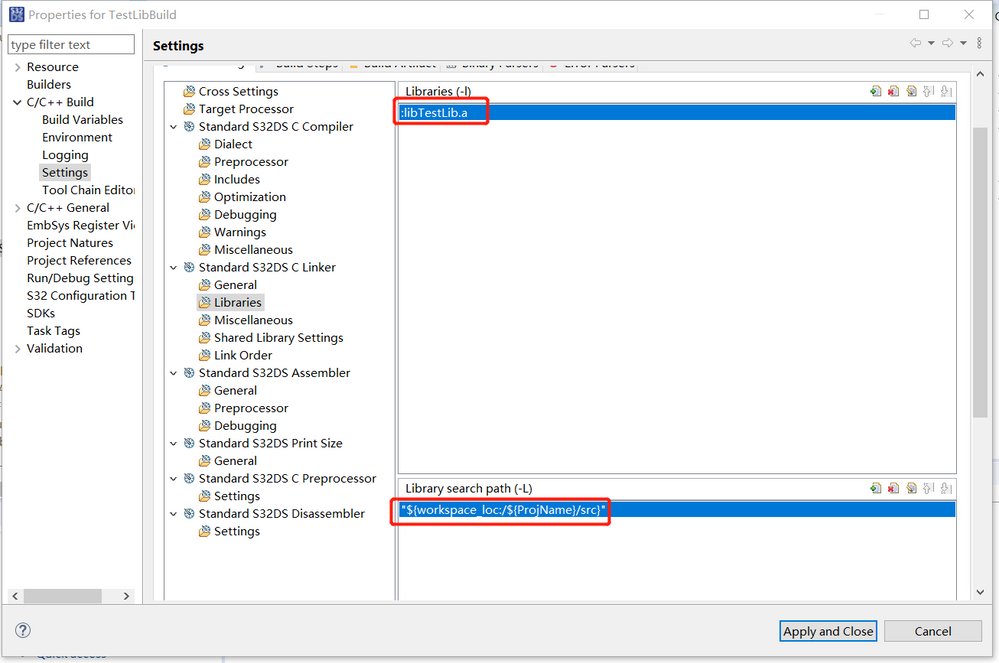Edit path in Library search path toolbar

pos(912,488)
